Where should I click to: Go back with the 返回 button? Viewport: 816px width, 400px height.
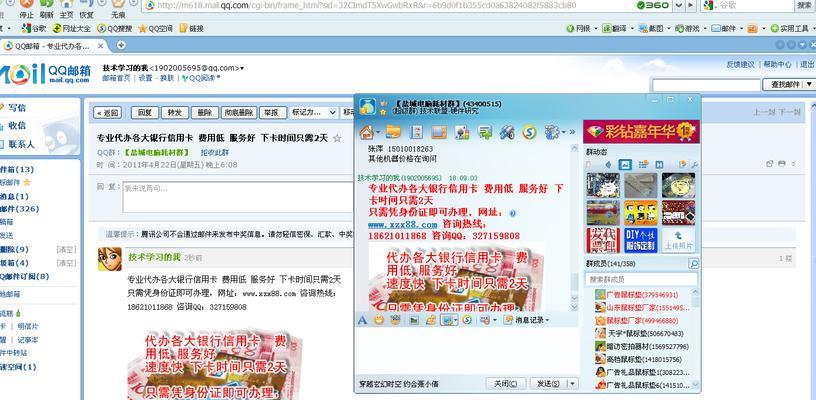[107, 112]
